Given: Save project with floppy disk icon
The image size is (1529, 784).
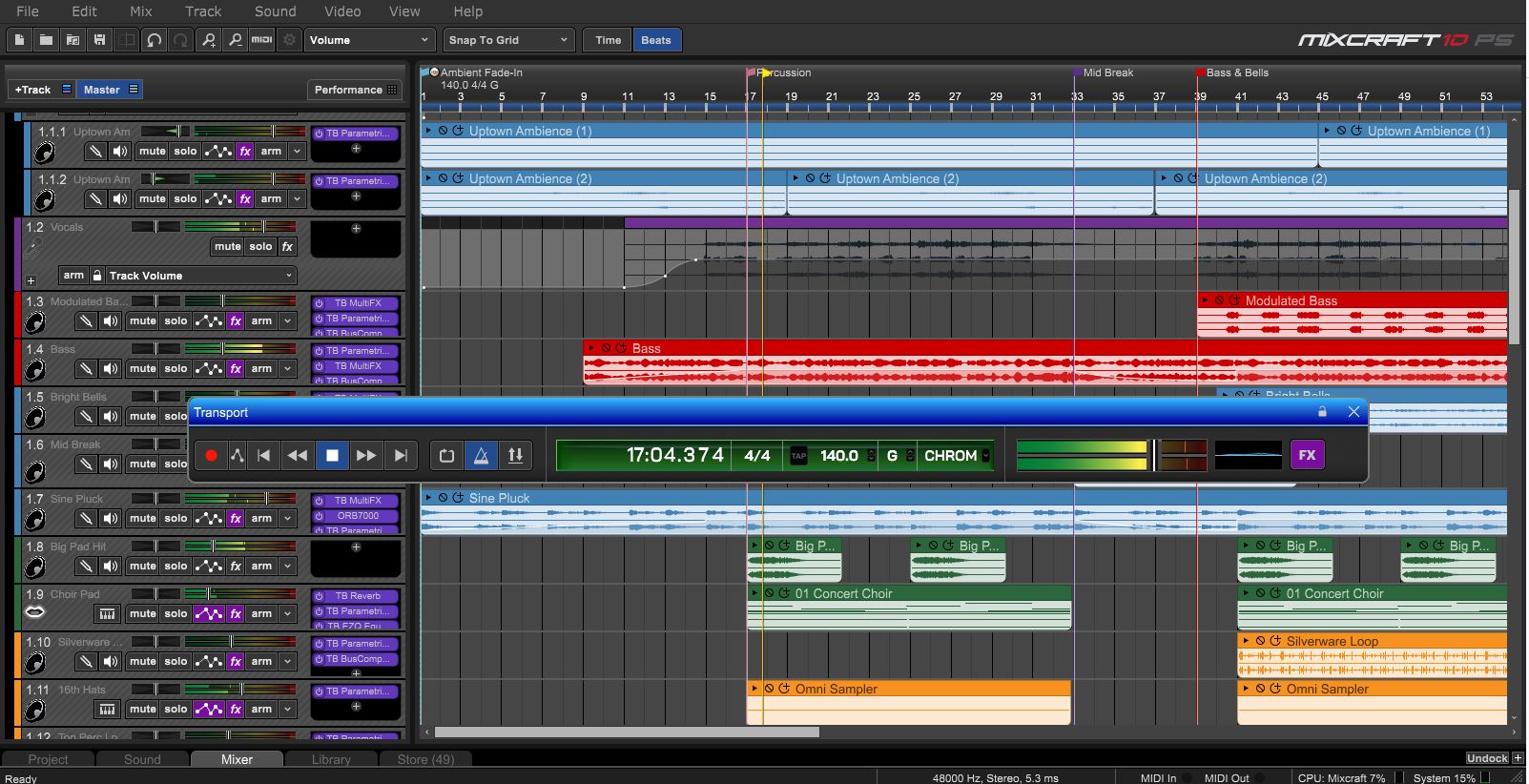Looking at the screenshot, I should click(x=99, y=40).
